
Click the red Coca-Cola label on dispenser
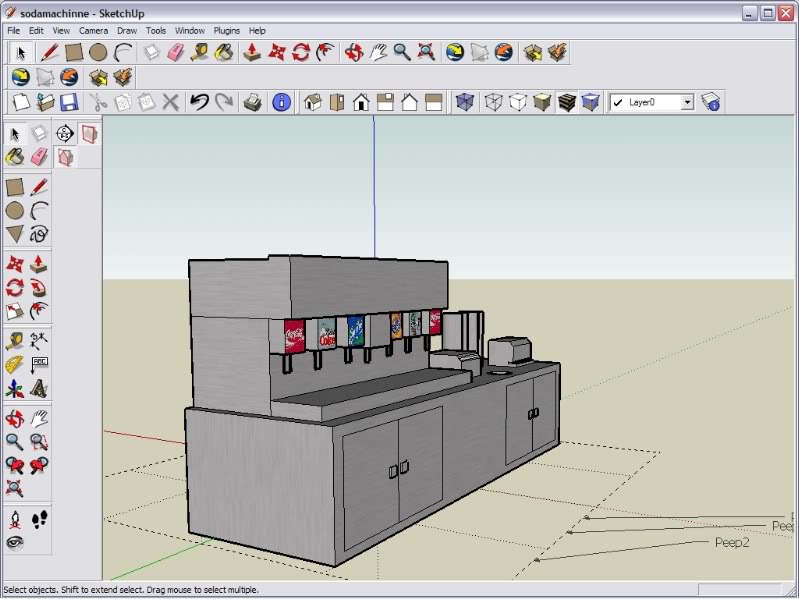pos(295,336)
